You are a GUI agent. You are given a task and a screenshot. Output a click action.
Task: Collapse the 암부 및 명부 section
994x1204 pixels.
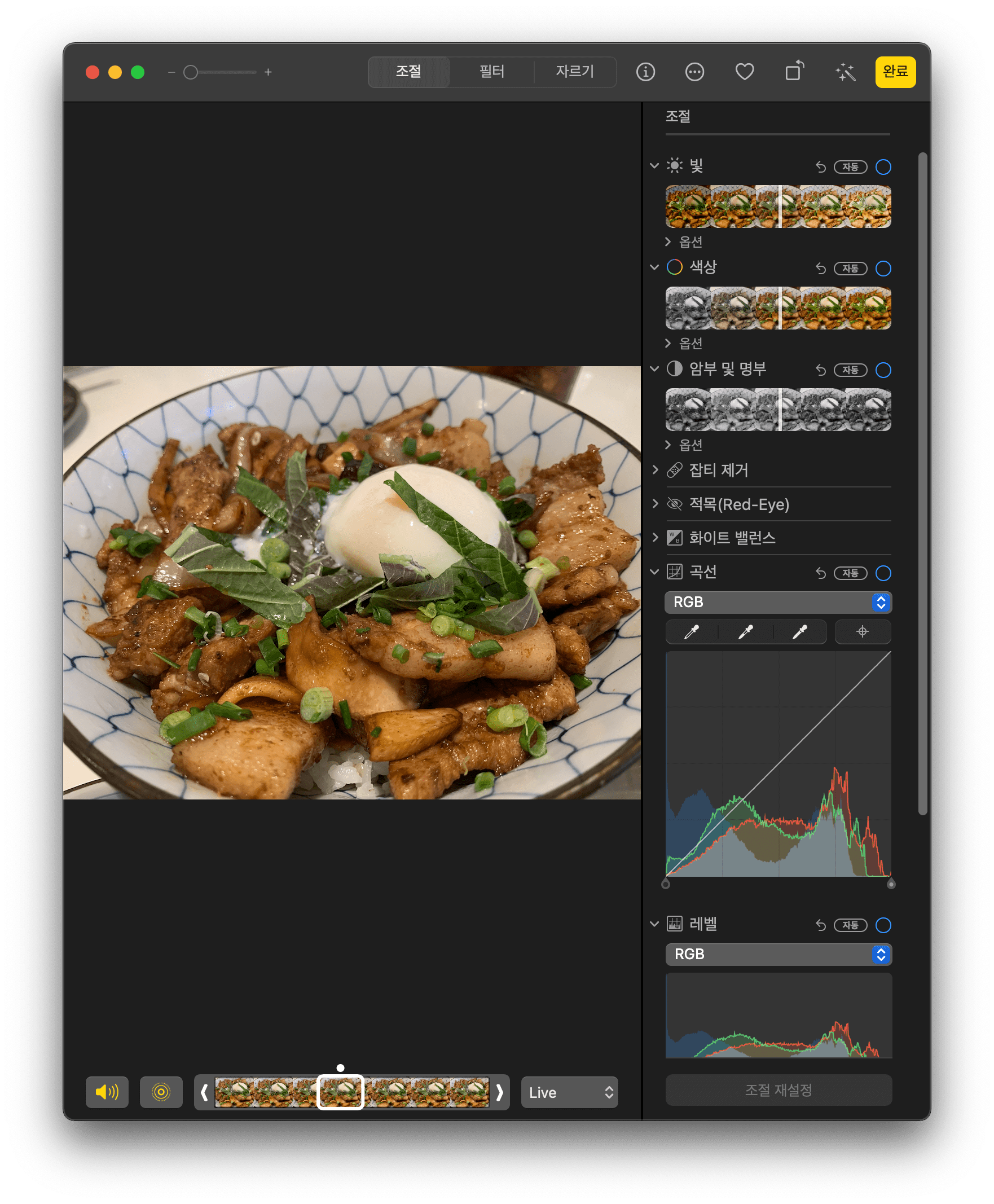(x=654, y=370)
